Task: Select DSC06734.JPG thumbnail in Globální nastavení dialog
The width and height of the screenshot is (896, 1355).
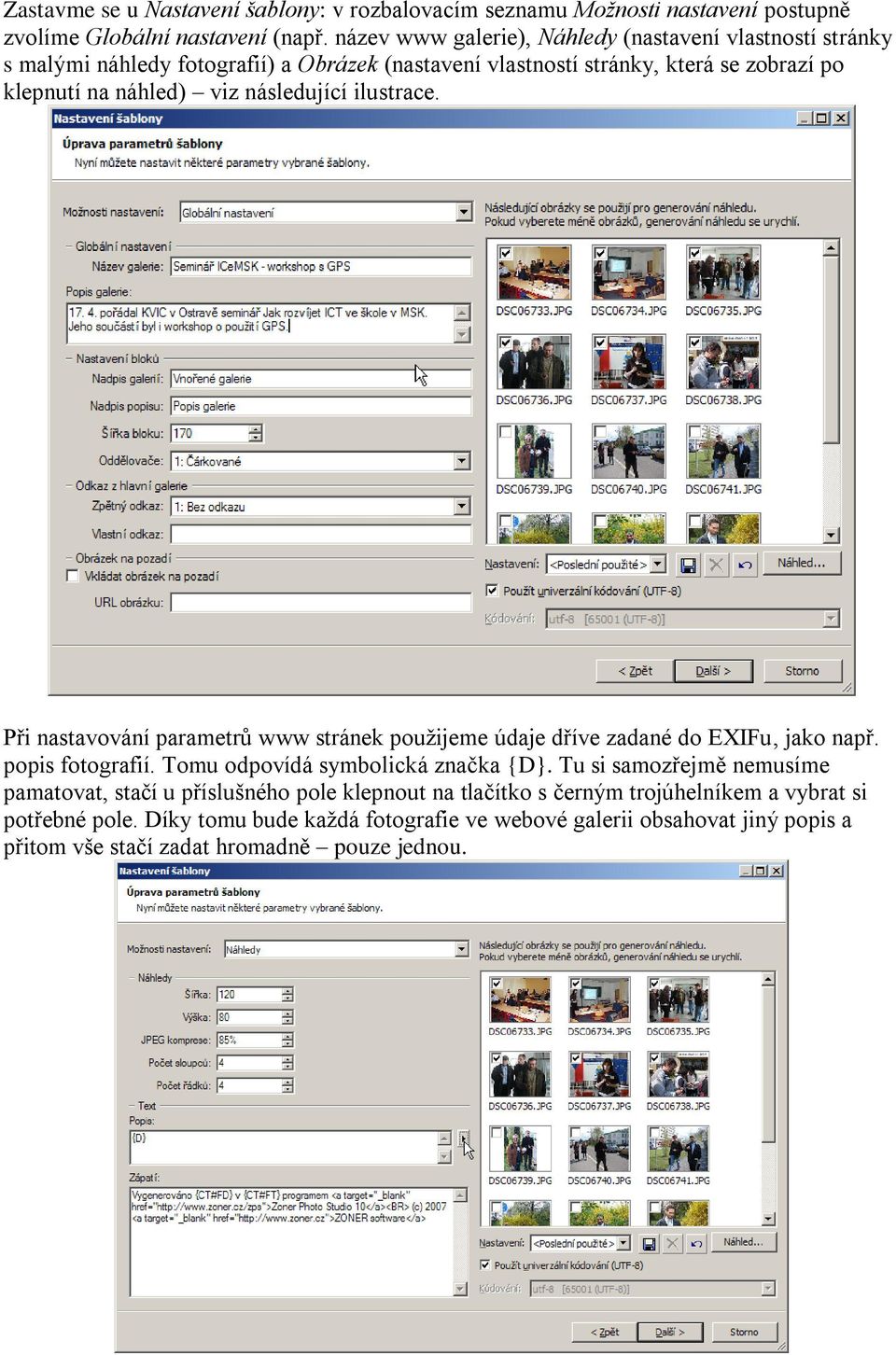Action: coord(629,272)
